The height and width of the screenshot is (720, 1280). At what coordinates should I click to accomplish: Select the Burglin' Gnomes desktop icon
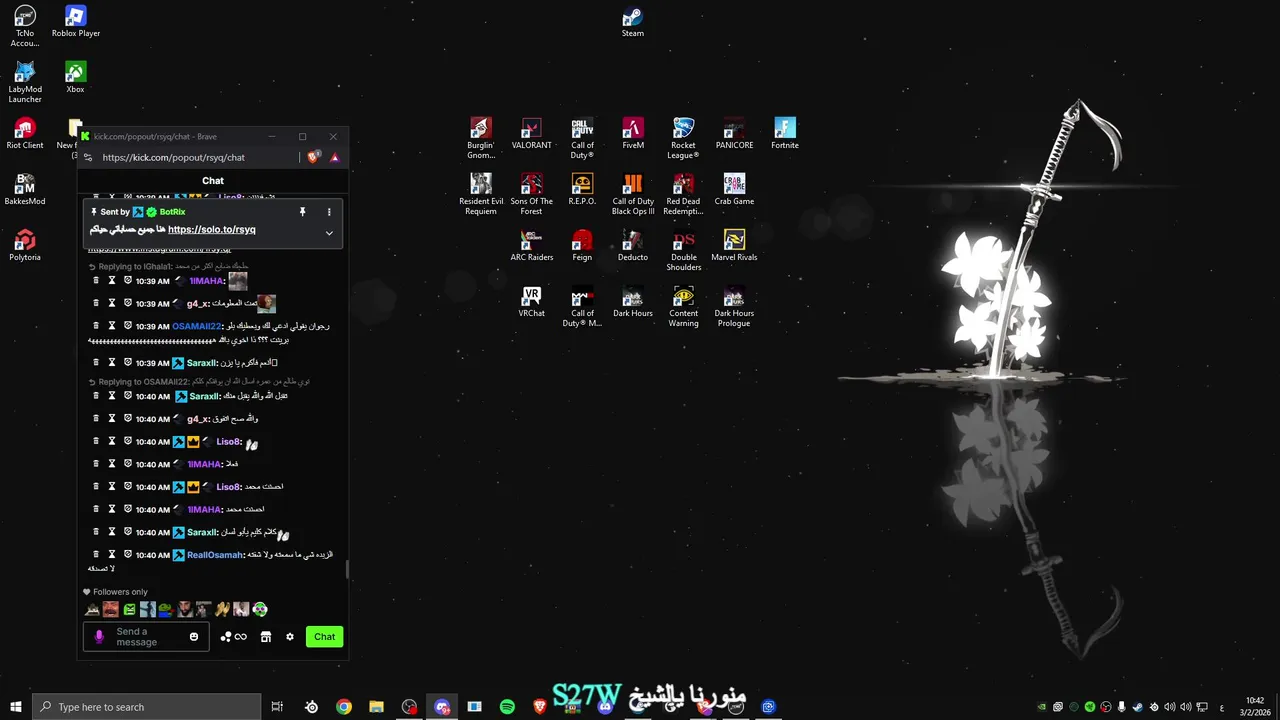tap(481, 138)
